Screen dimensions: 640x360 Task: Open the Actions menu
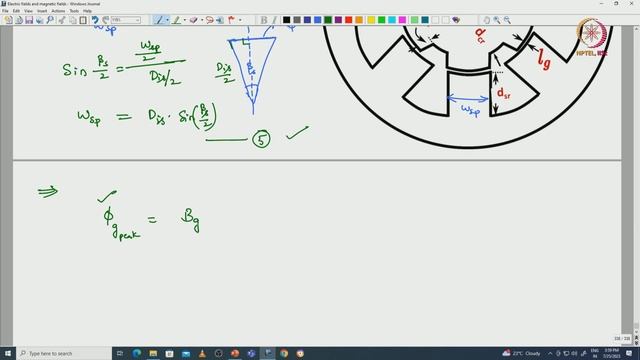pyautogui.click(x=58, y=11)
